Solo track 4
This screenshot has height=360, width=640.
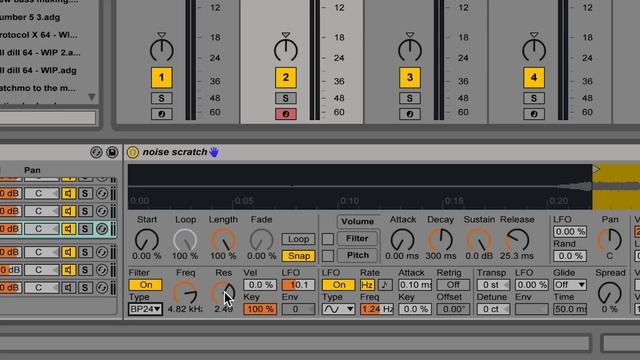point(534,98)
